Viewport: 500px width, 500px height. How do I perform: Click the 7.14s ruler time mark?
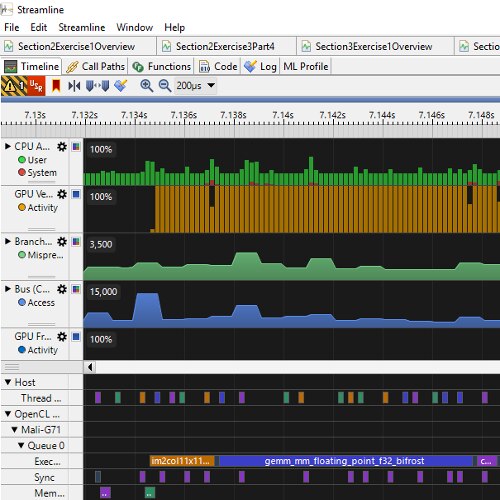click(283, 115)
